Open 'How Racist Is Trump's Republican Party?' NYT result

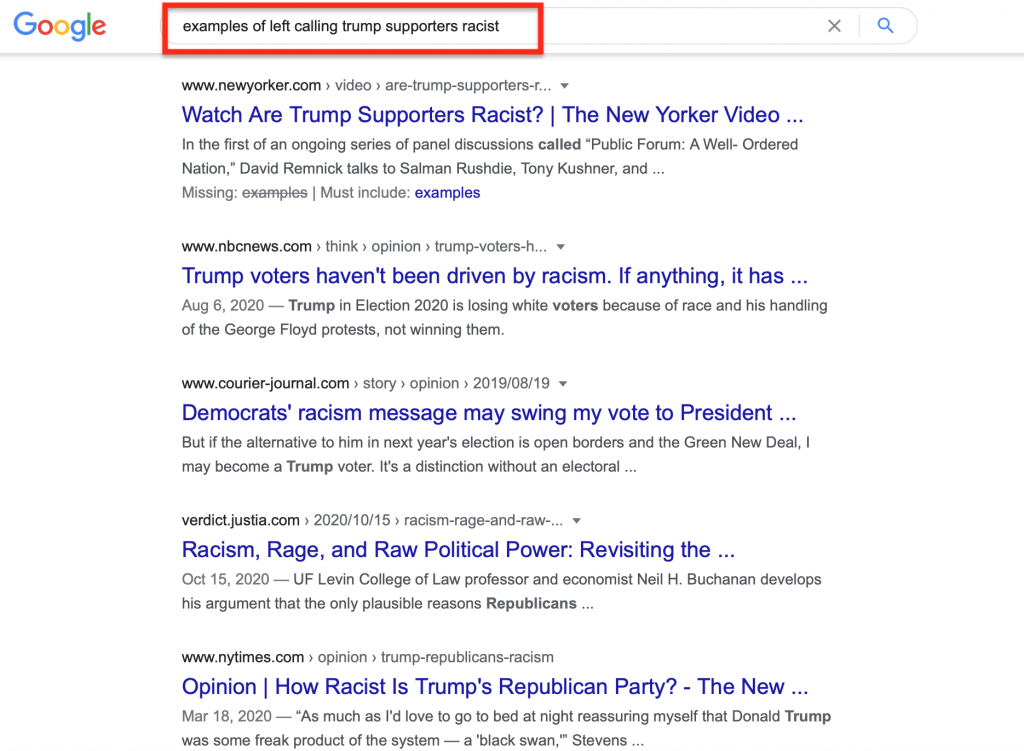pyautogui.click(x=494, y=687)
